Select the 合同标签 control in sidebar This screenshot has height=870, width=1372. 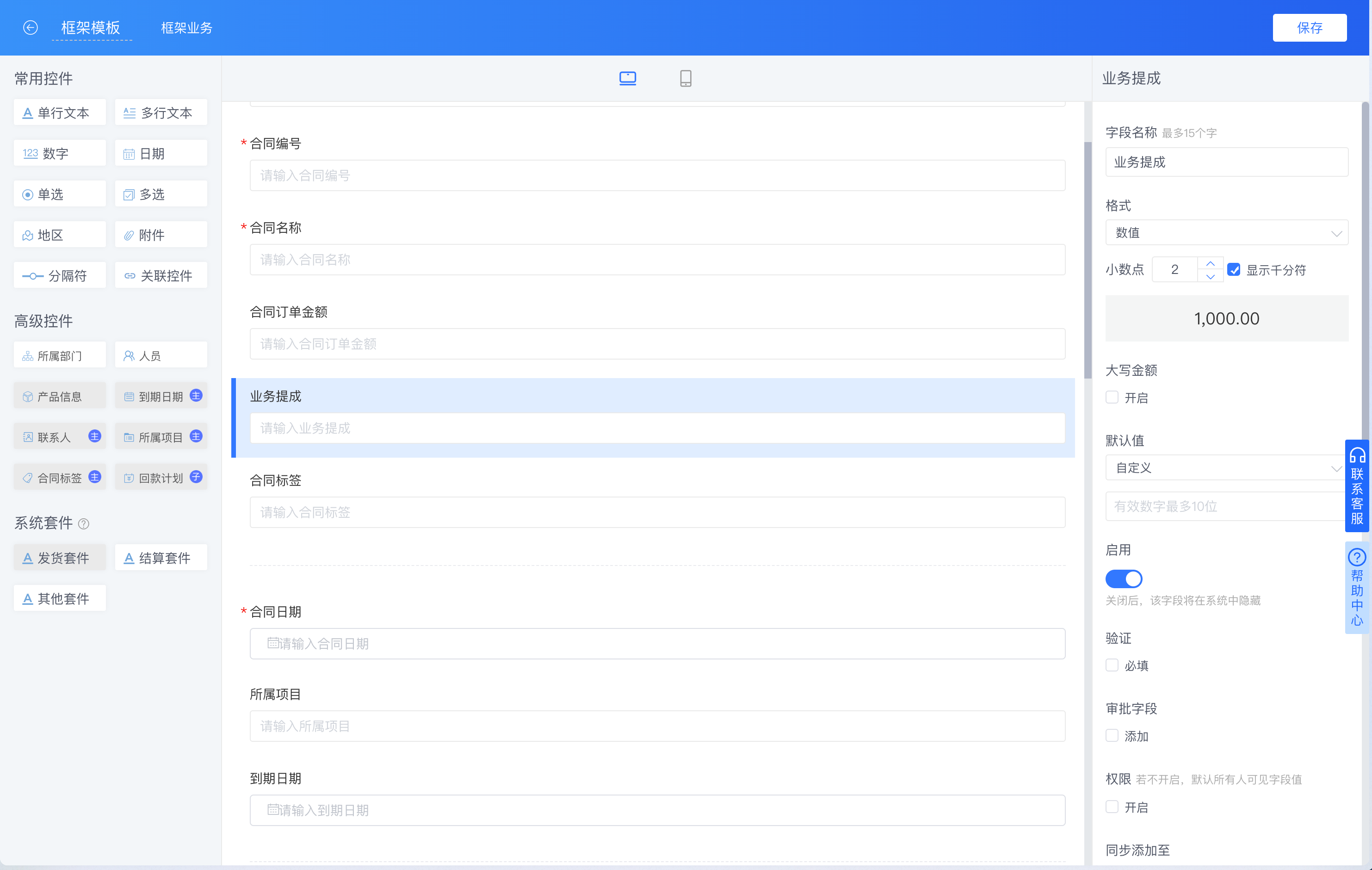point(60,477)
